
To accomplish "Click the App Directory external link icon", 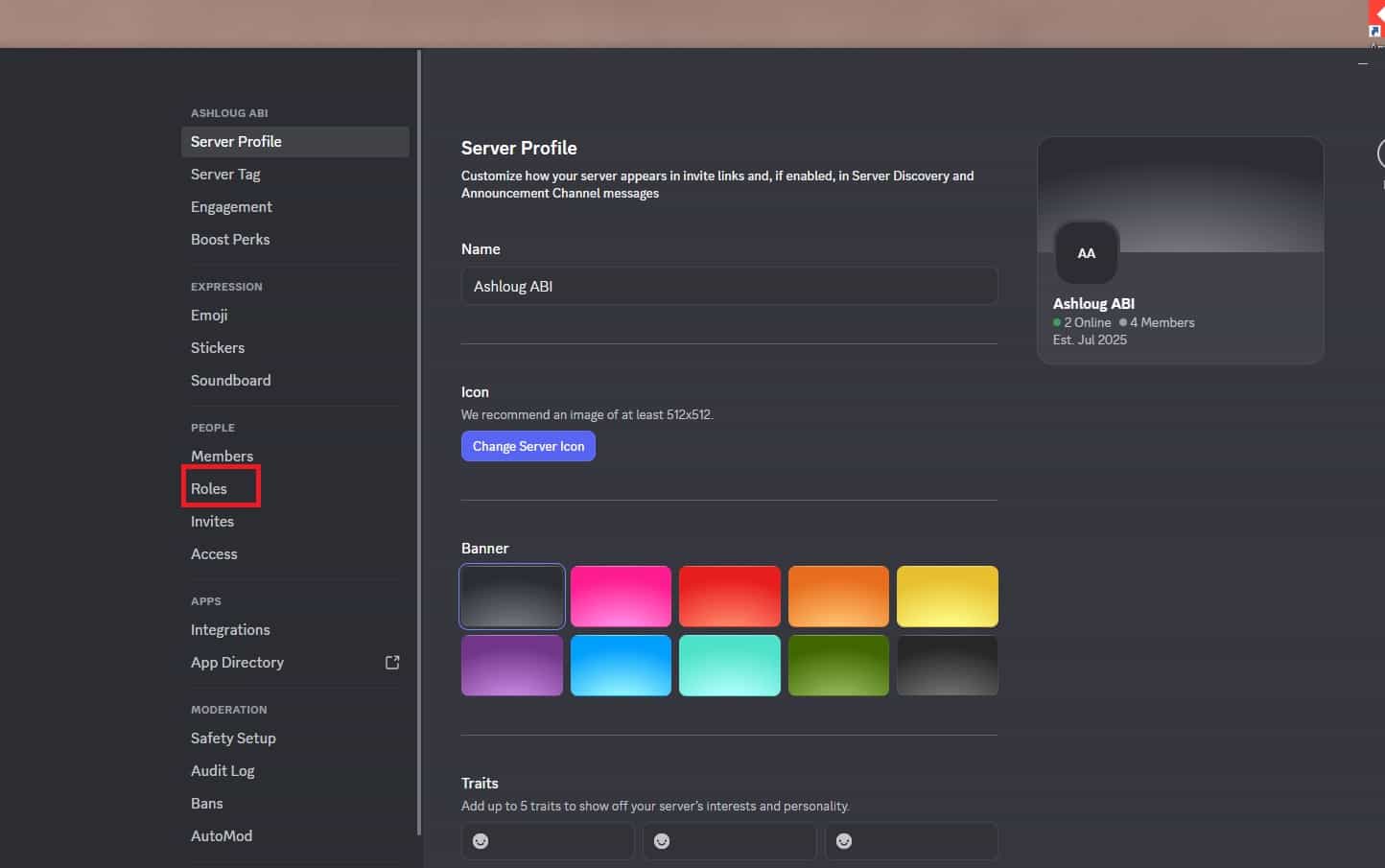I will [x=392, y=663].
